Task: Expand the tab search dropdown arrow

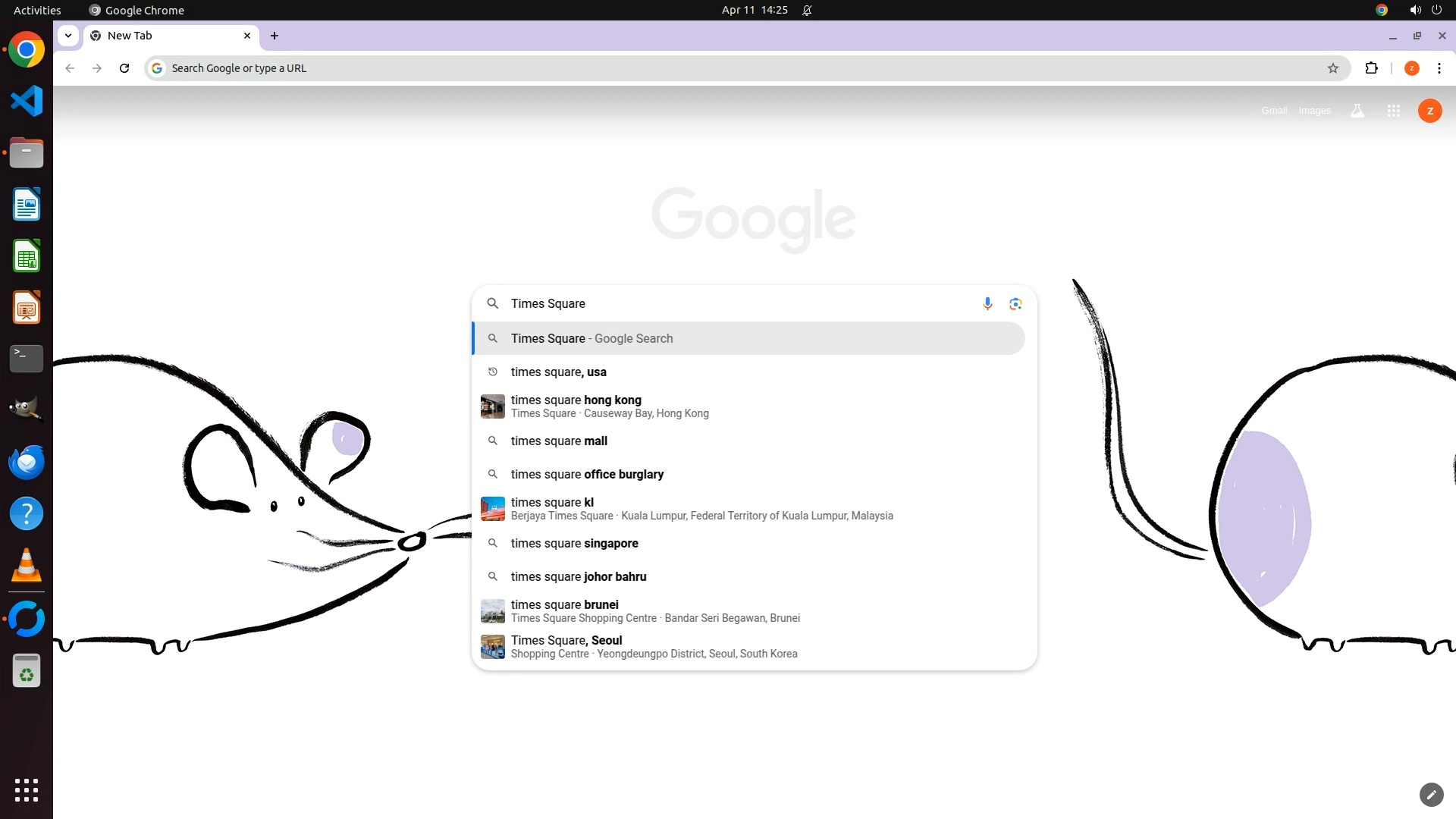Action: pos(68,36)
